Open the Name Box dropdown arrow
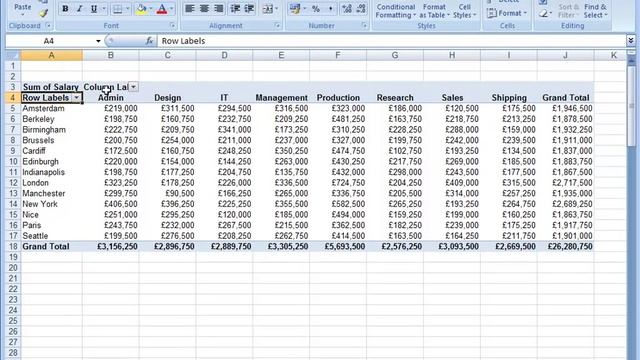Screen dimensions: 640x360 (98, 41)
